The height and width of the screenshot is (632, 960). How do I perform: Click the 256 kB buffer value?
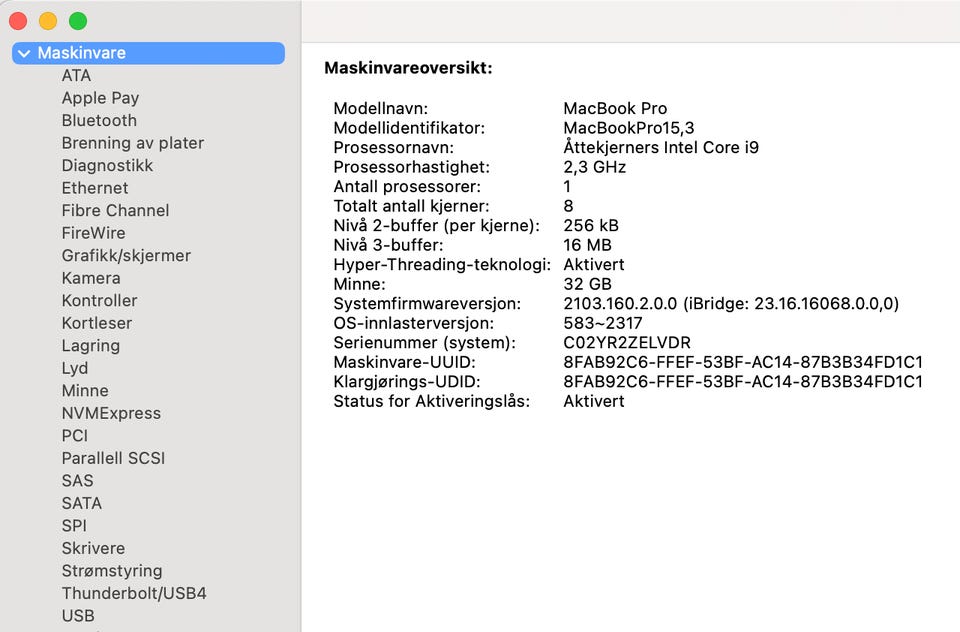pyautogui.click(x=591, y=226)
